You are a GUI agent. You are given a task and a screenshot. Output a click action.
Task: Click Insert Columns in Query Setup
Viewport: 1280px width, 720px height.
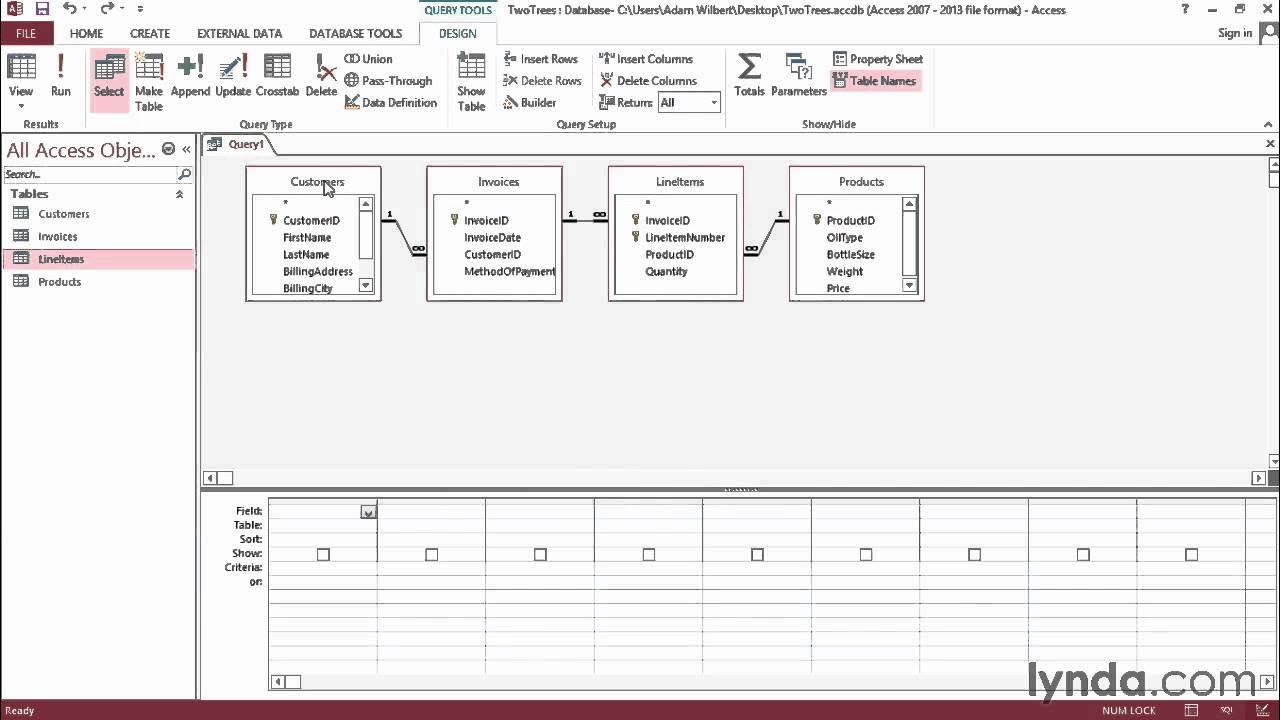click(646, 59)
